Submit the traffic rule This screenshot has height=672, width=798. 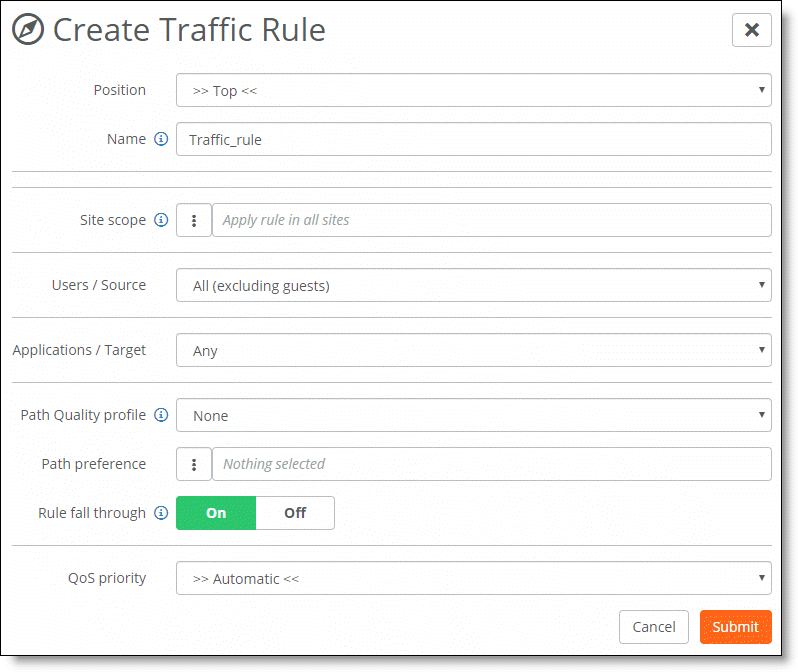click(x=736, y=627)
